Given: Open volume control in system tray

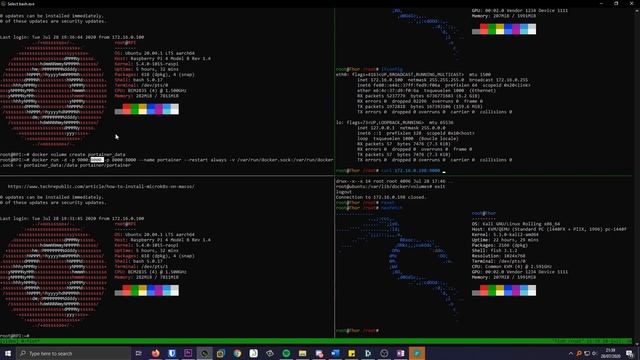Looking at the screenshot, I should coord(594,353).
